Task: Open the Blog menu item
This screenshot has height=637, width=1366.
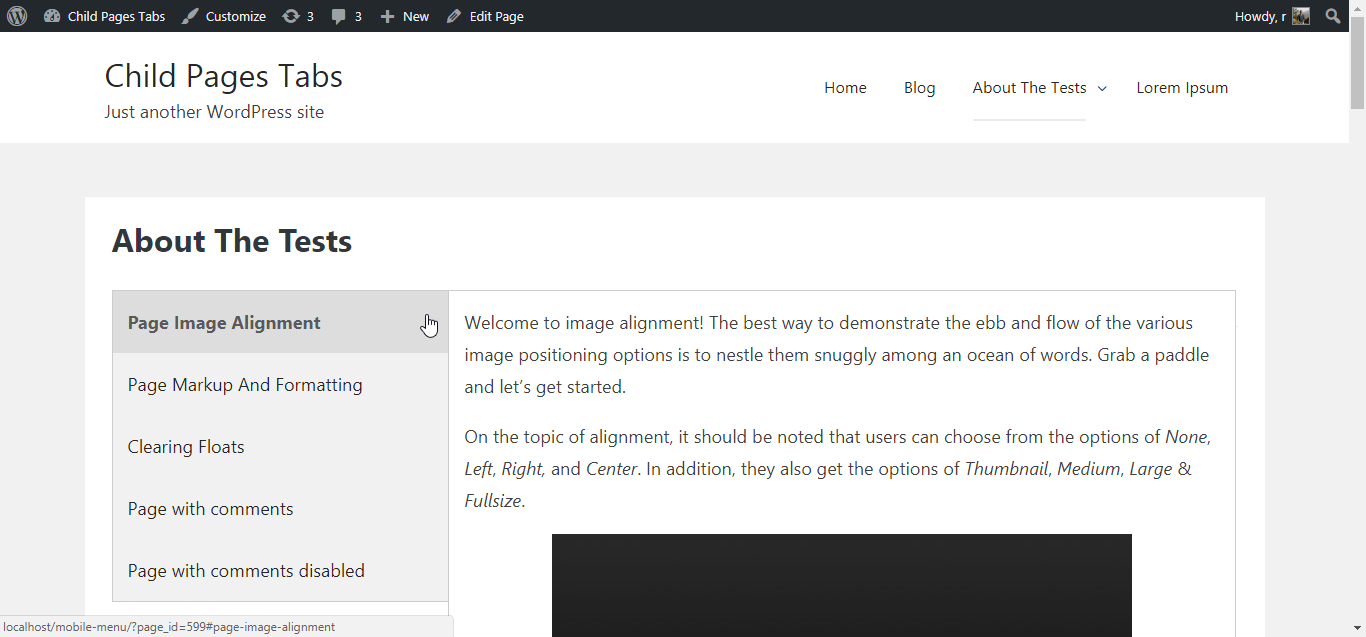Action: click(x=919, y=88)
